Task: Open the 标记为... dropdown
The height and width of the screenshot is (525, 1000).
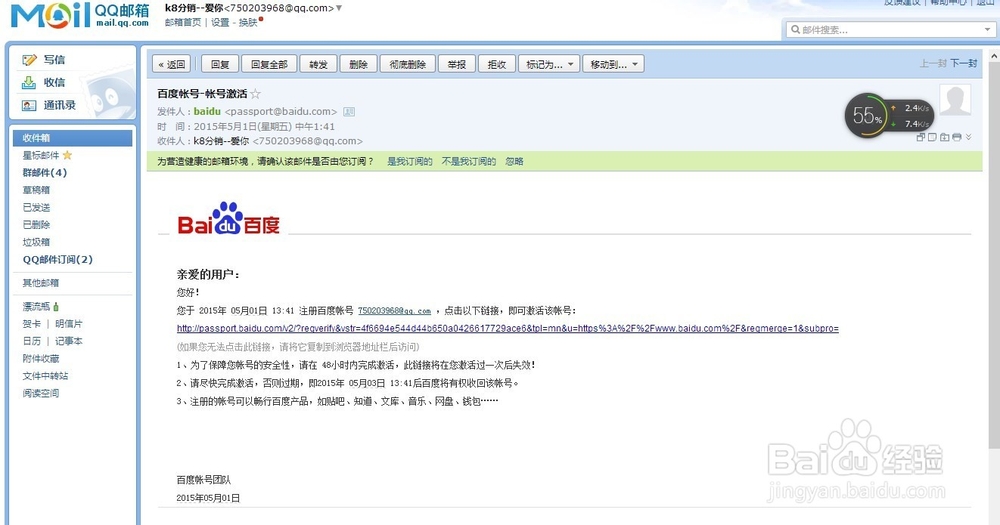Action: [549, 64]
